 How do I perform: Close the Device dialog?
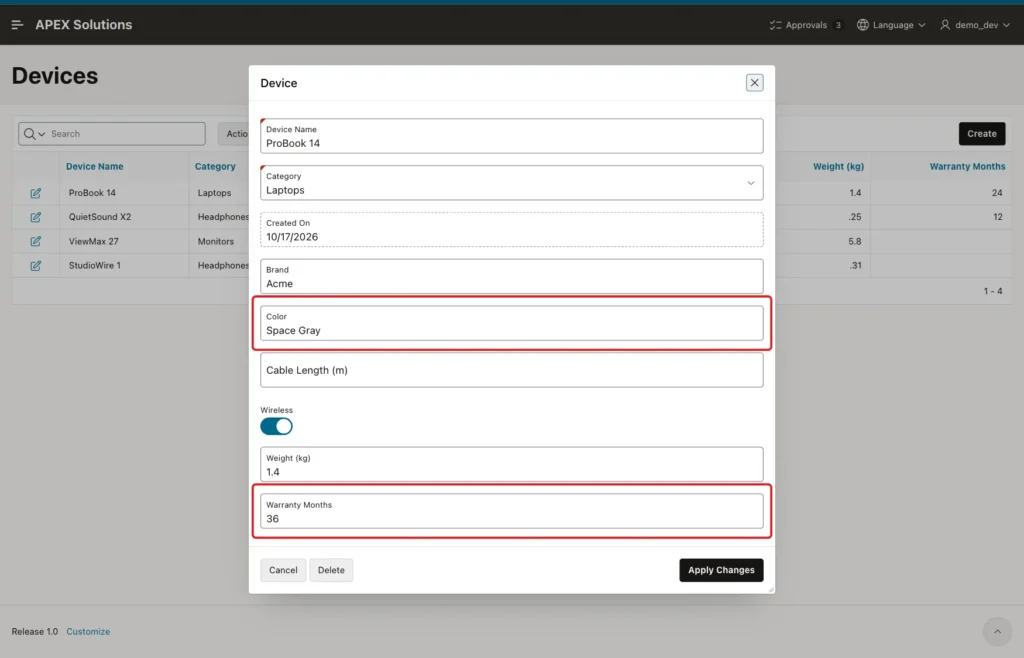[754, 83]
